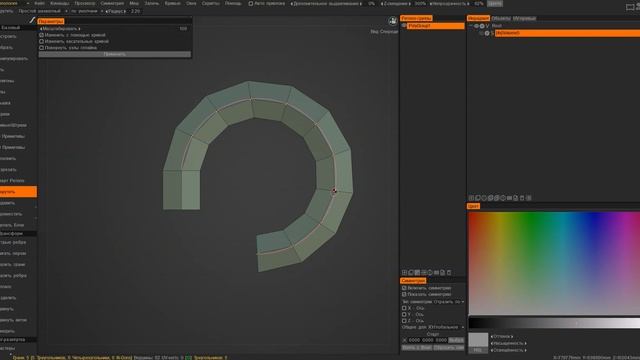Toggle the X - Ось checkbox

pyautogui.click(x=404, y=308)
